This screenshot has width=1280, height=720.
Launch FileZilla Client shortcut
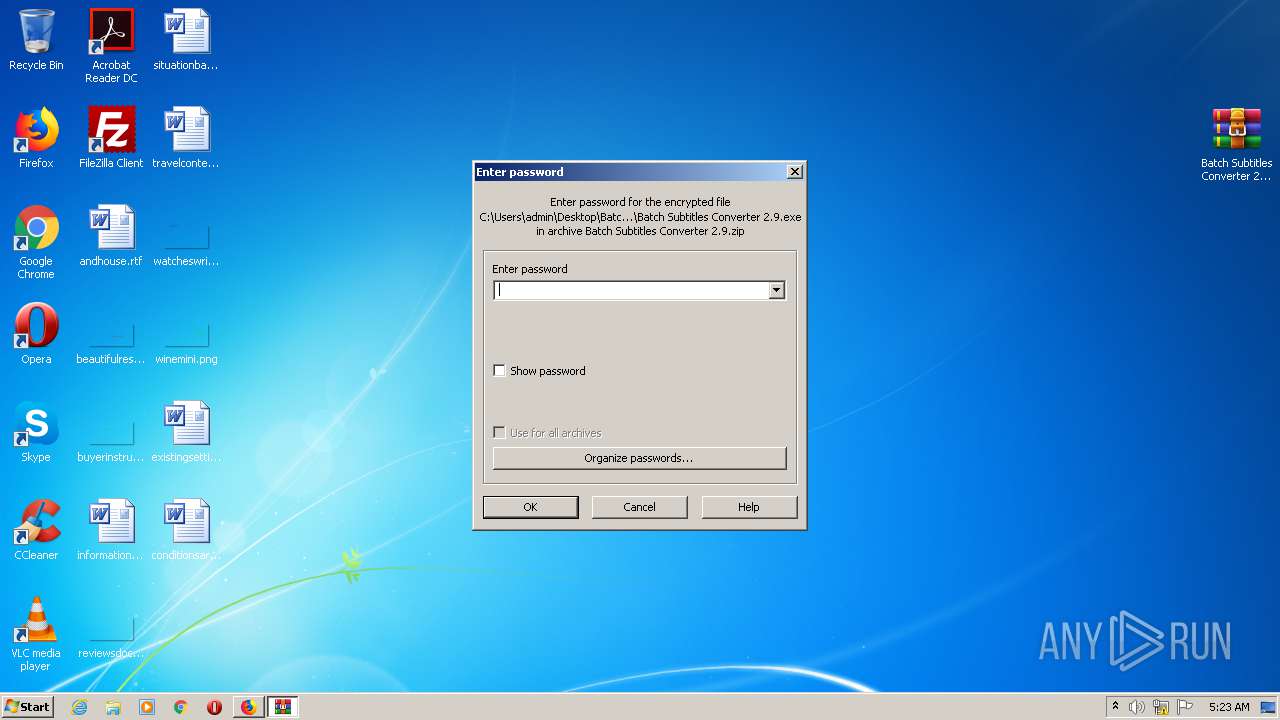(x=111, y=138)
